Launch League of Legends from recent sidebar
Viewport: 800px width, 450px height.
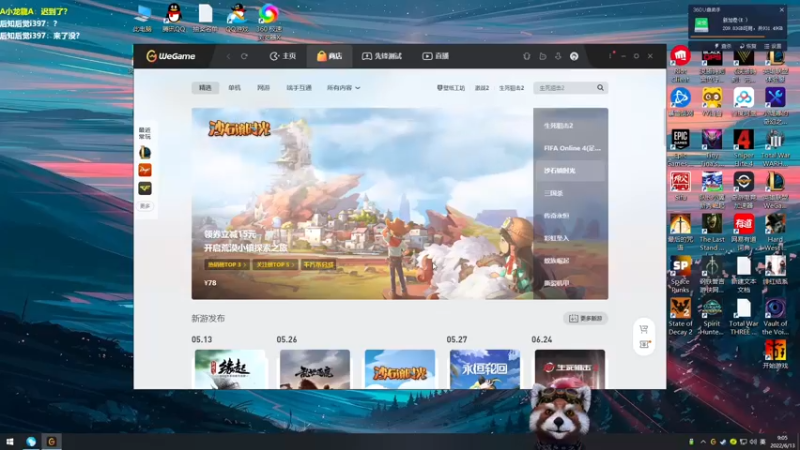tap(145, 152)
